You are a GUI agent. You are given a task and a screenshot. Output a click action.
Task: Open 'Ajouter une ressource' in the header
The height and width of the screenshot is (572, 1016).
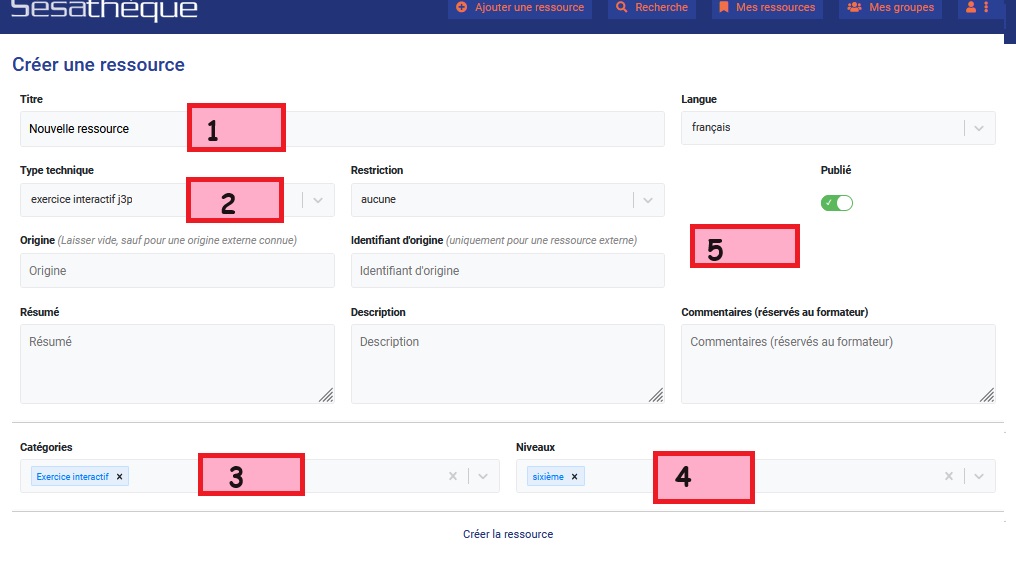519,8
